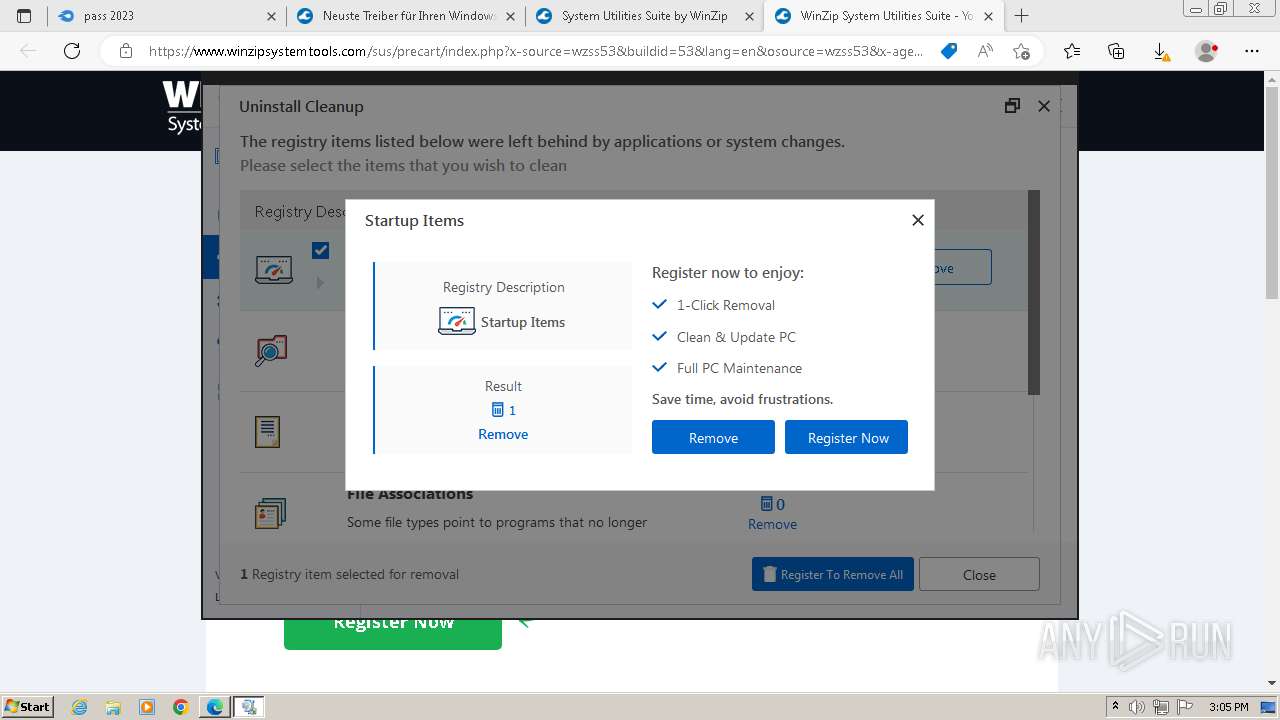Switch to the 'pass 2023' tab

(x=166, y=16)
